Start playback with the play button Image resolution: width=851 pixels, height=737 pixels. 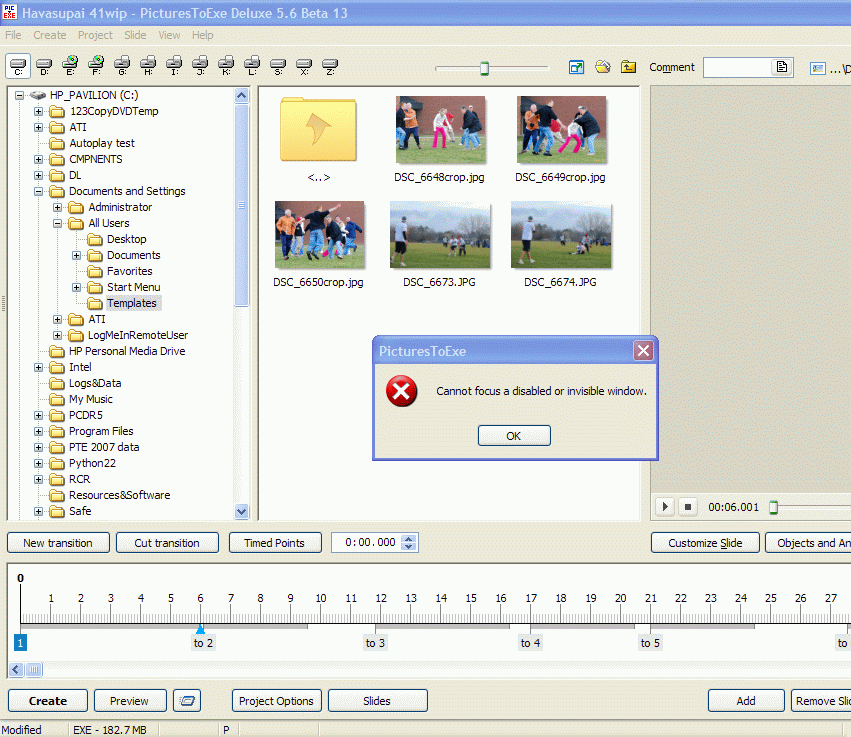(665, 507)
